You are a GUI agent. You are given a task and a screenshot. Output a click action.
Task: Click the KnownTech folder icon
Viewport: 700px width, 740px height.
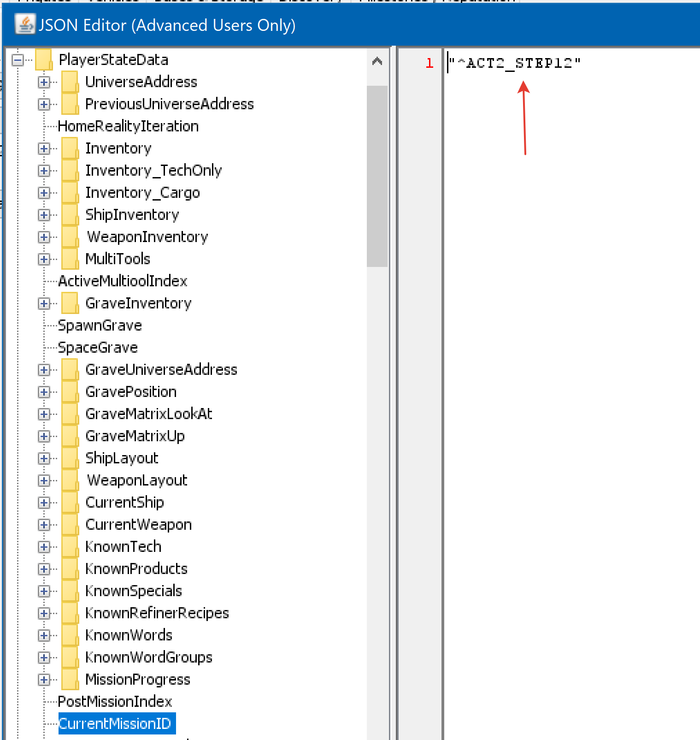[x=70, y=547]
